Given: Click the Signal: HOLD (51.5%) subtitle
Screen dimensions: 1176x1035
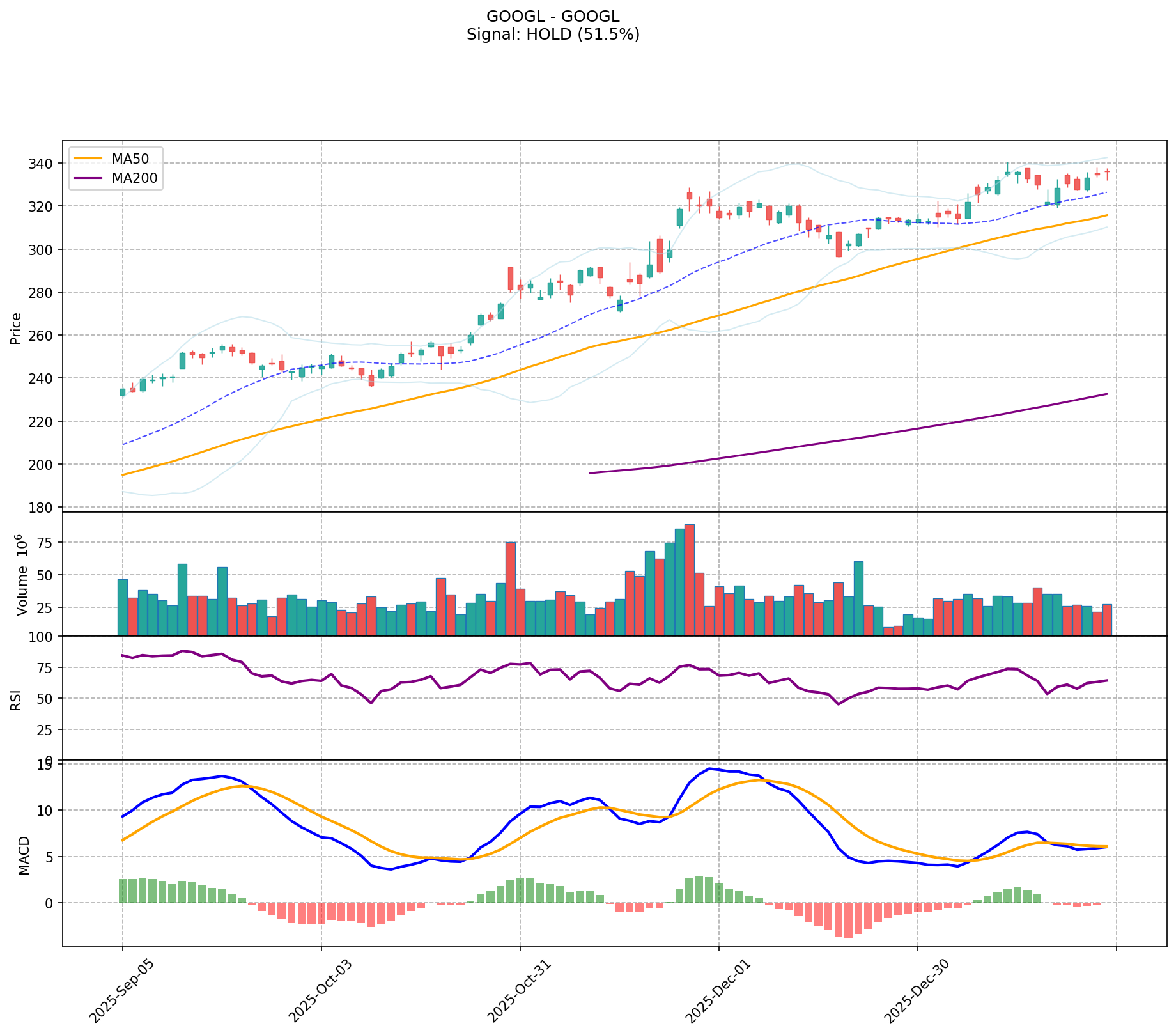Looking at the screenshot, I should click(553, 35).
